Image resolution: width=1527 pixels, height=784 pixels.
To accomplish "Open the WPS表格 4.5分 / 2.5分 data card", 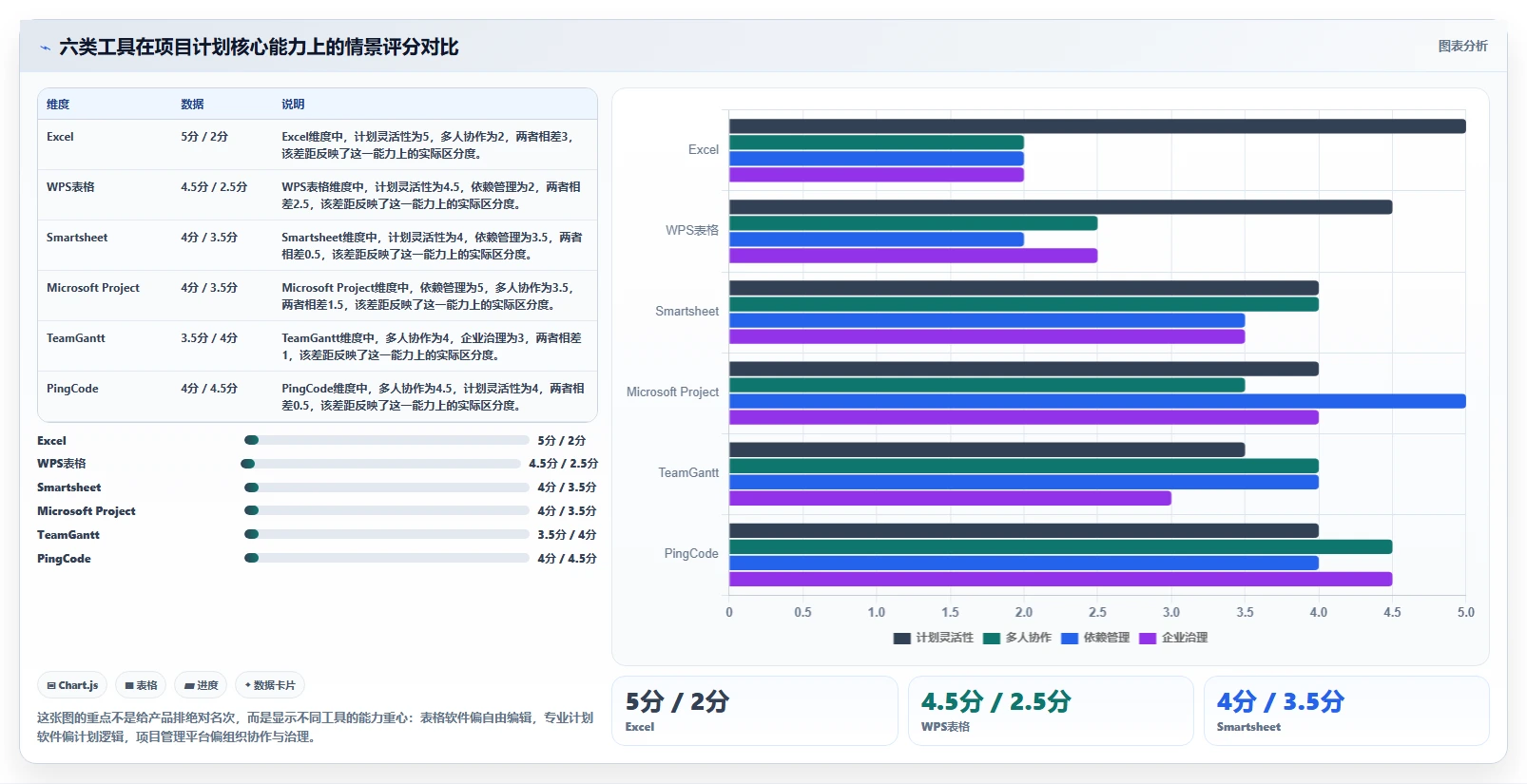I will [1051, 711].
